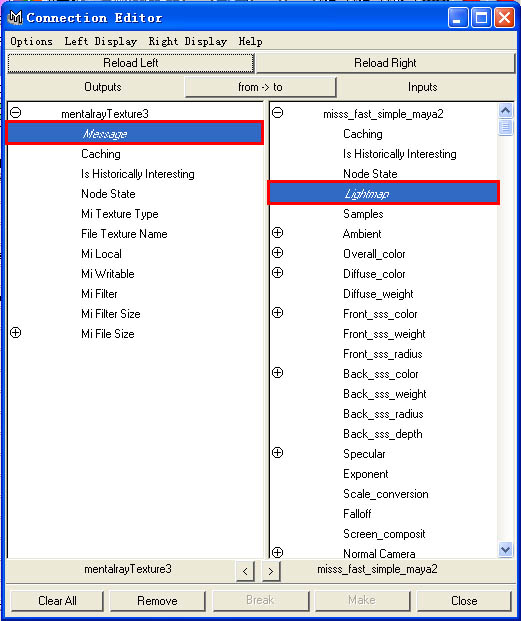Close the Connection Editor with the X
The width and height of the screenshot is (521, 621).
(504, 18)
